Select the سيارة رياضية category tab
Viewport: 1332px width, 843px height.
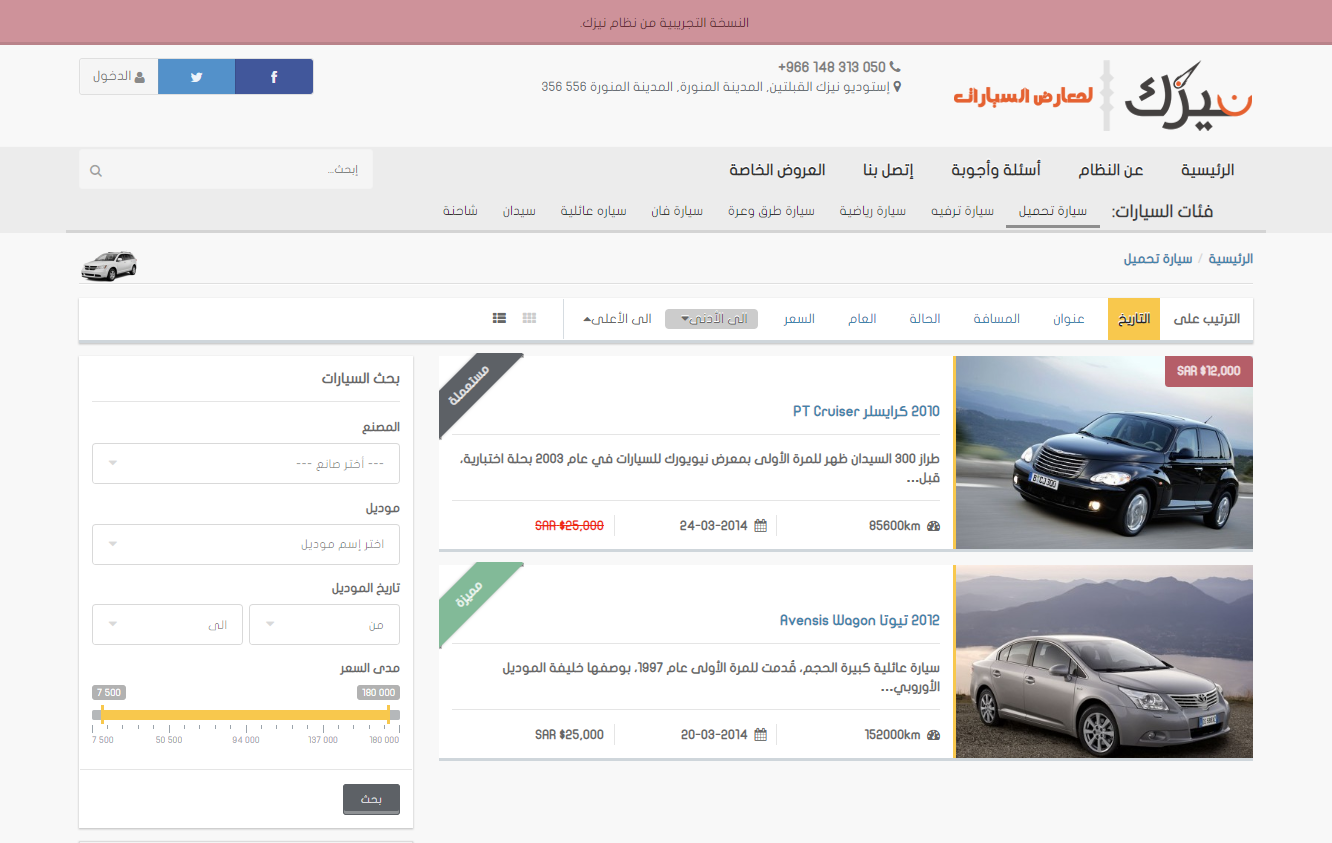872,211
